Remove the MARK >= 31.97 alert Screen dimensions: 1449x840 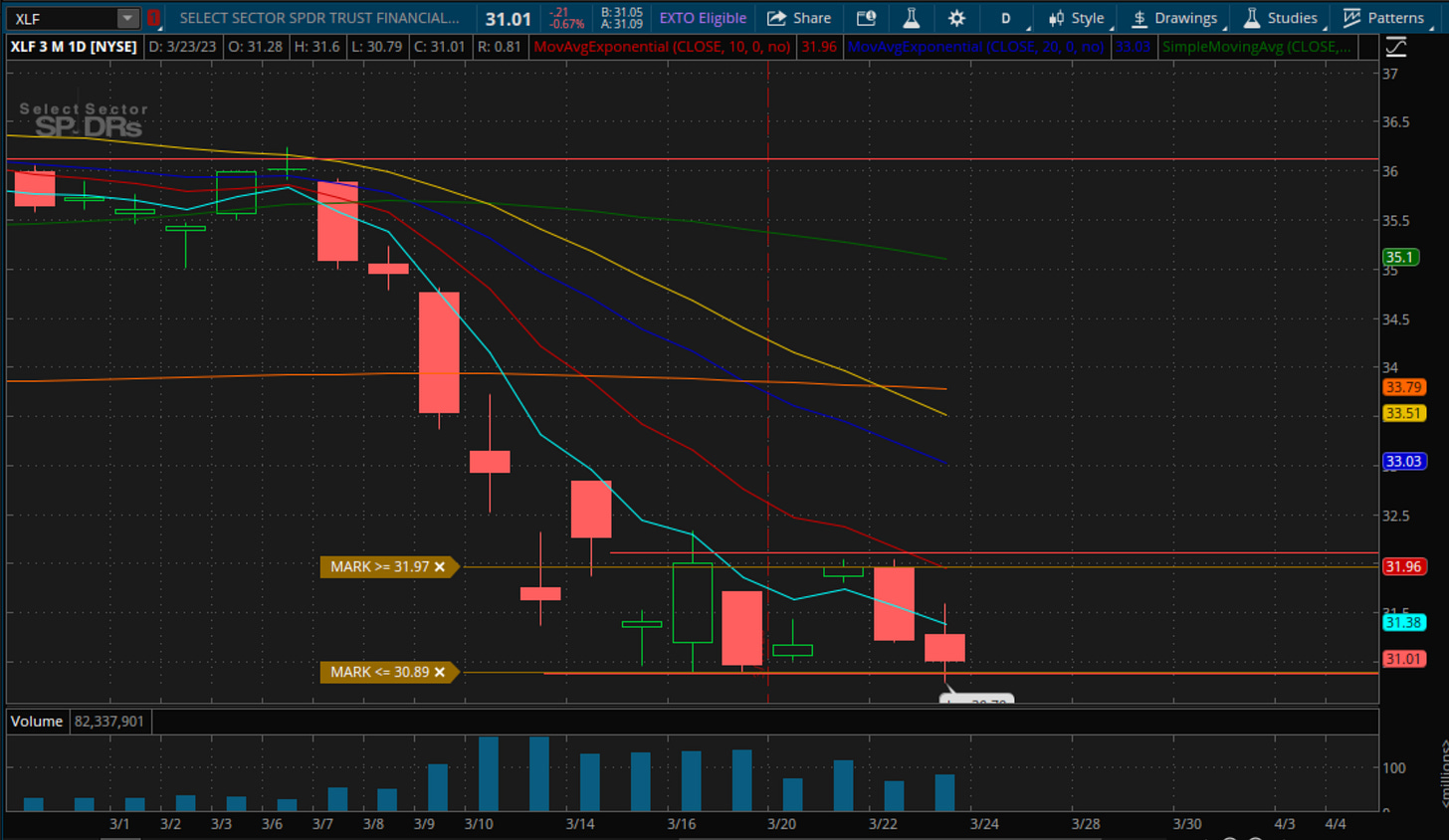[x=440, y=566]
